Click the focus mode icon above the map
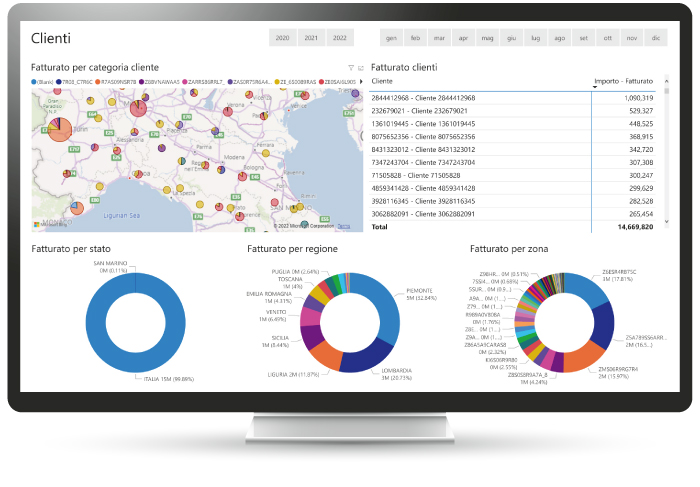Screen dimensions: 700x487 [359, 67]
